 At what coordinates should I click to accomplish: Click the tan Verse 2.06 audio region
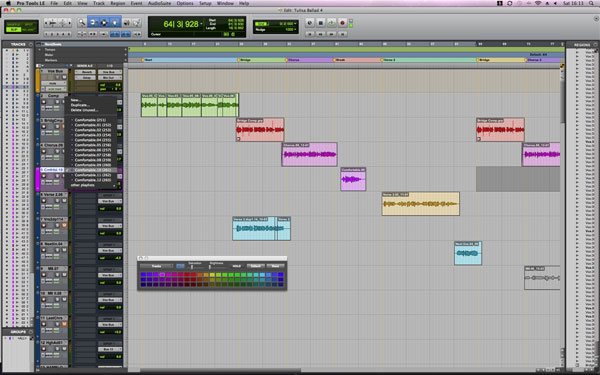[421, 204]
